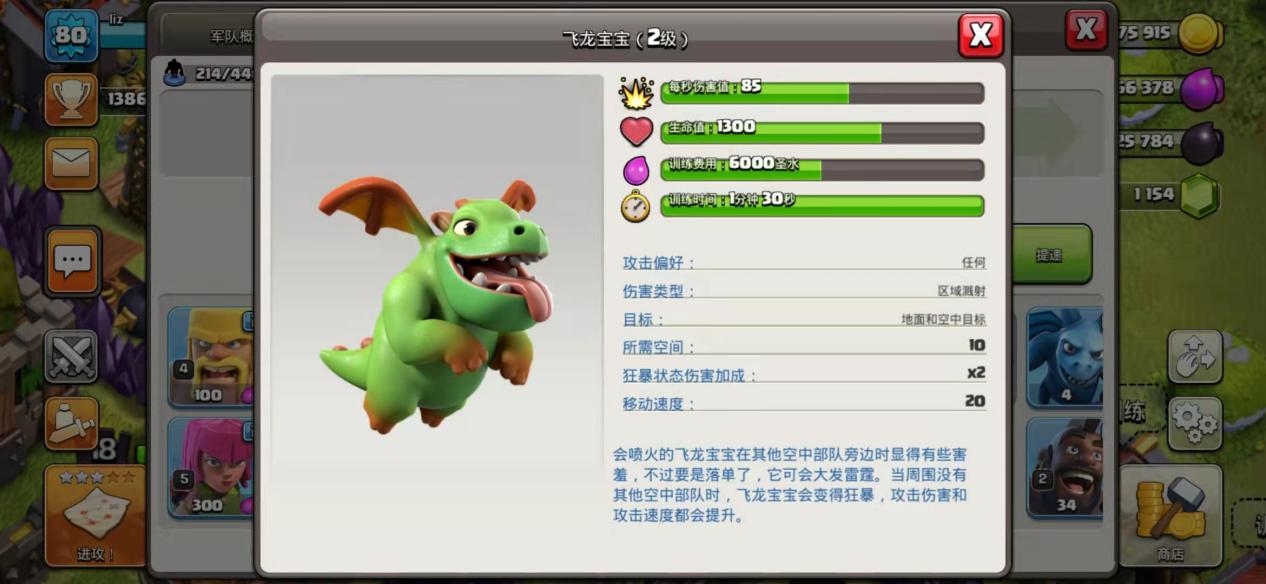The height and width of the screenshot is (584, 1266).
Task: Select the Minion troop card
Action: coord(1065,357)
